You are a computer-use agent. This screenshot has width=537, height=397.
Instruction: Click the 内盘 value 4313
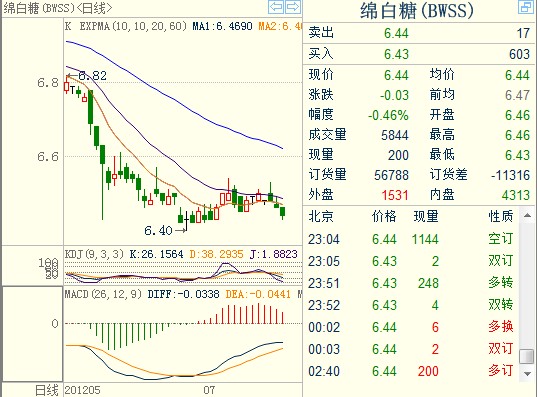click(x=516, y=195)
